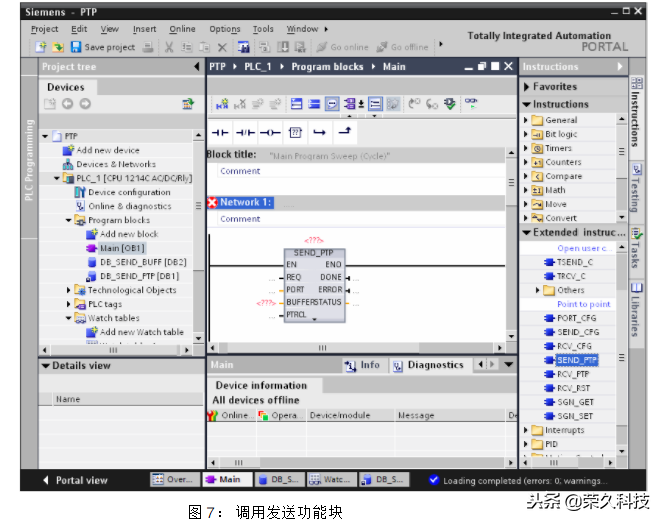
Task: Click the Devices tab
Action: 66,87
